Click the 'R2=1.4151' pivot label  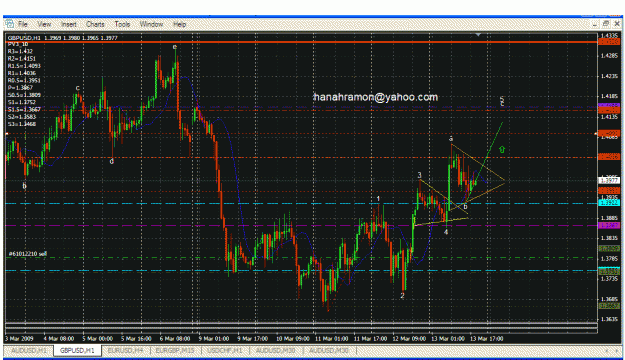pyautogui.click(x=22, y=59)
